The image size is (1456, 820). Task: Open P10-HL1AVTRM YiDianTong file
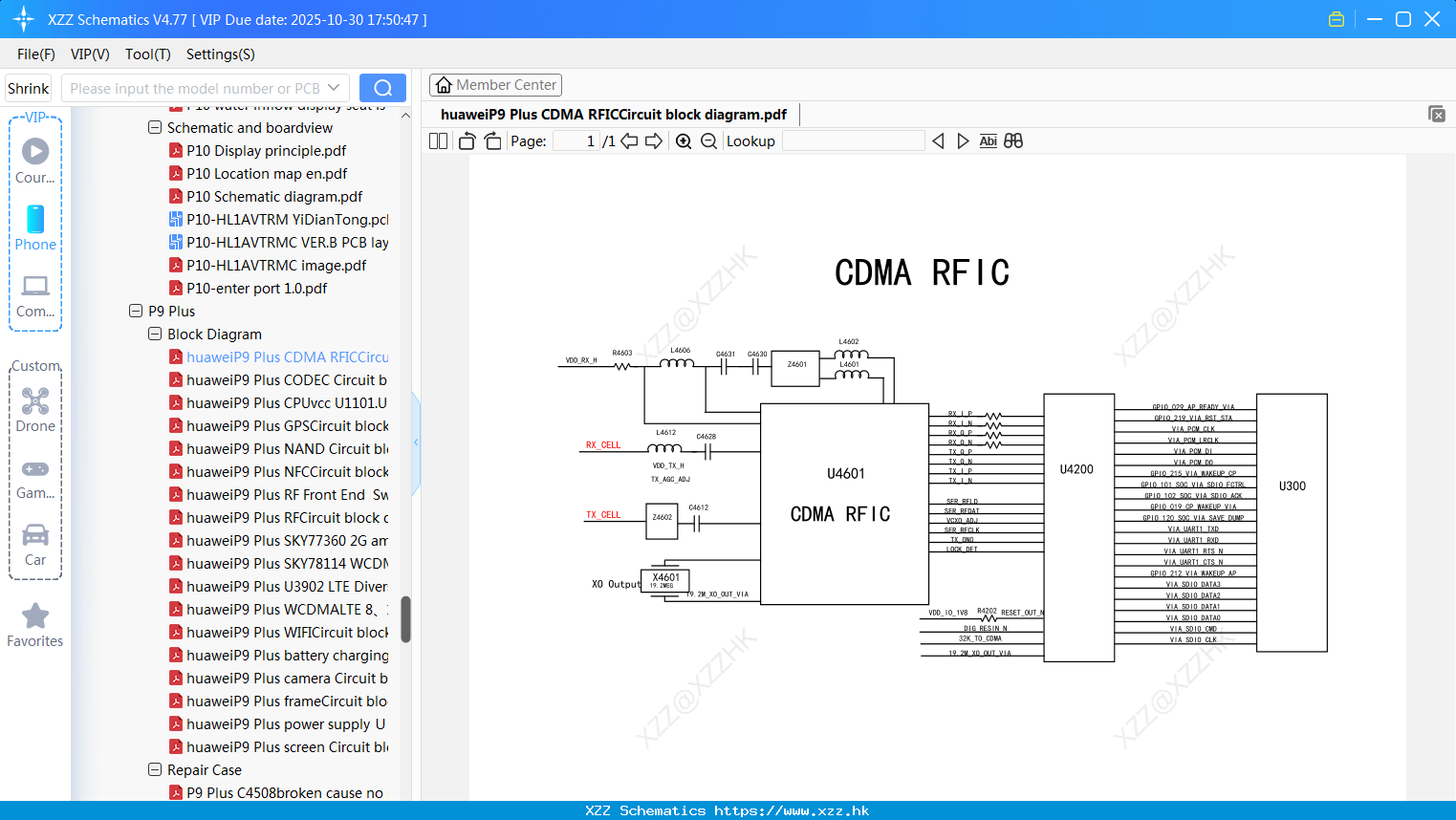pyautogui.click(x=279, y=219)
